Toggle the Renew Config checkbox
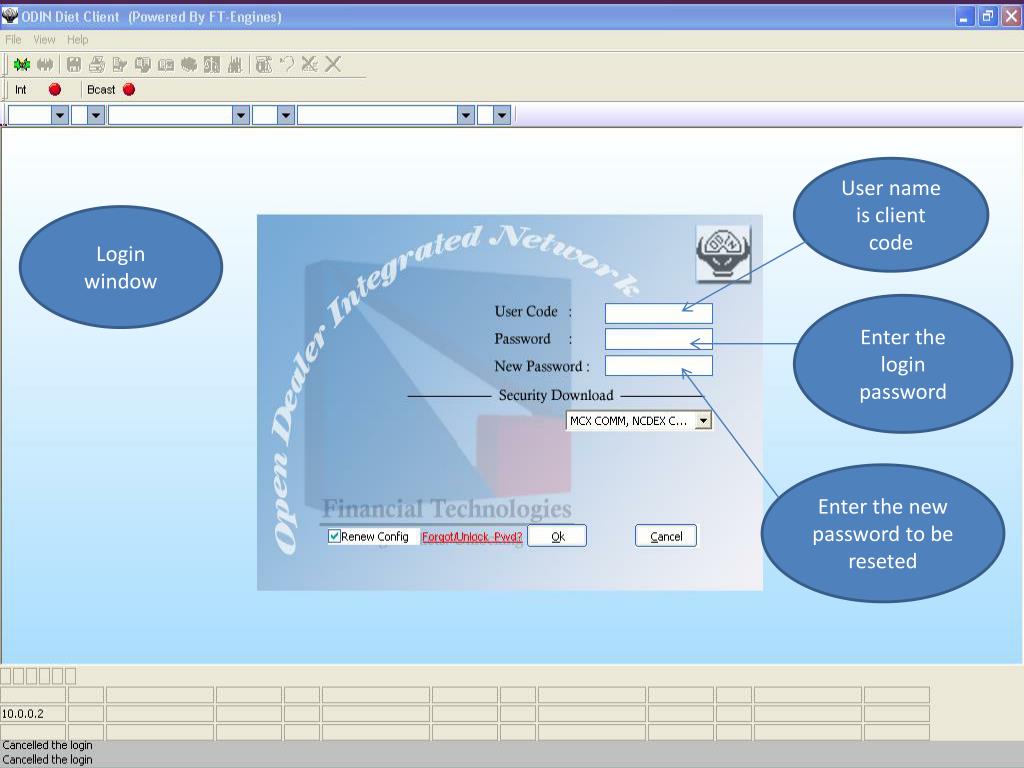This screenshot has width=1024, height=768. point(334,536)
